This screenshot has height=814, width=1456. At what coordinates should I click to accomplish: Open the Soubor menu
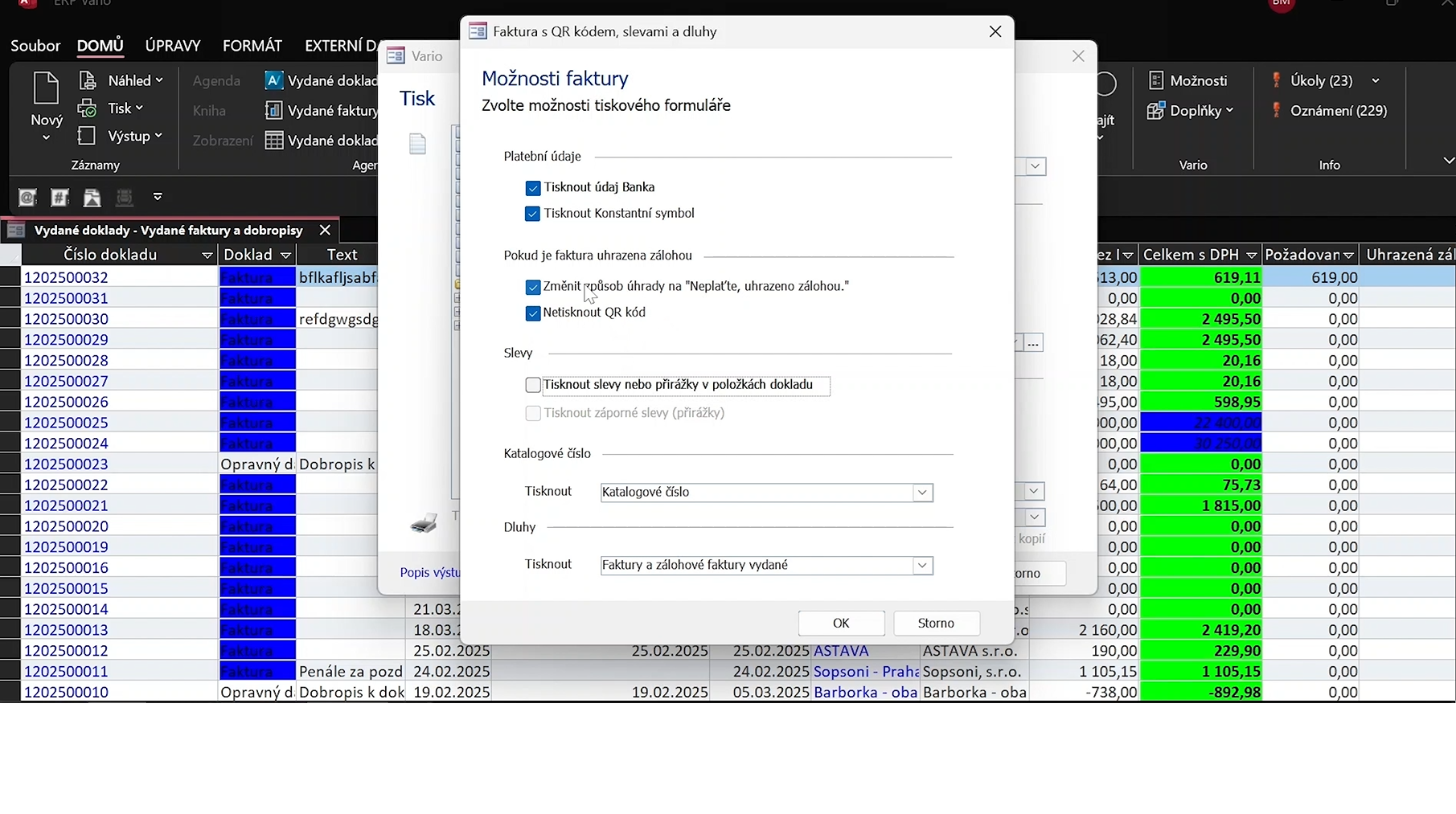click(35, 46)
